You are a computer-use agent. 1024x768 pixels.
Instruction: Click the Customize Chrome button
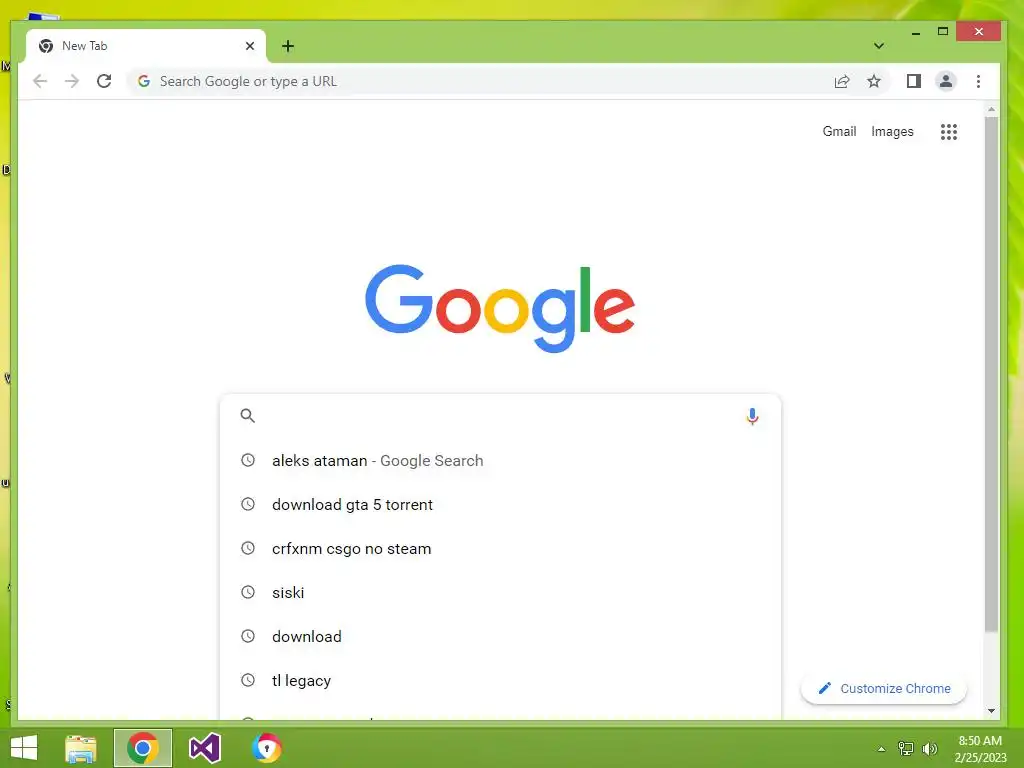point(884,688)
